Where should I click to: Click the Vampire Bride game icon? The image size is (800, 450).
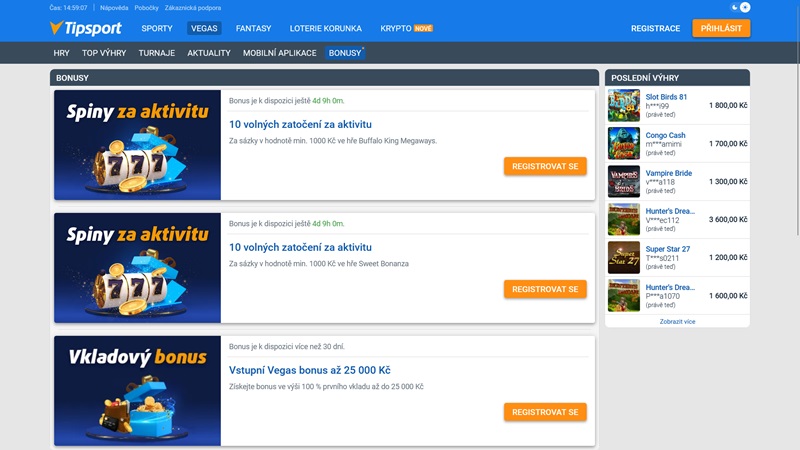coord(623,182)
